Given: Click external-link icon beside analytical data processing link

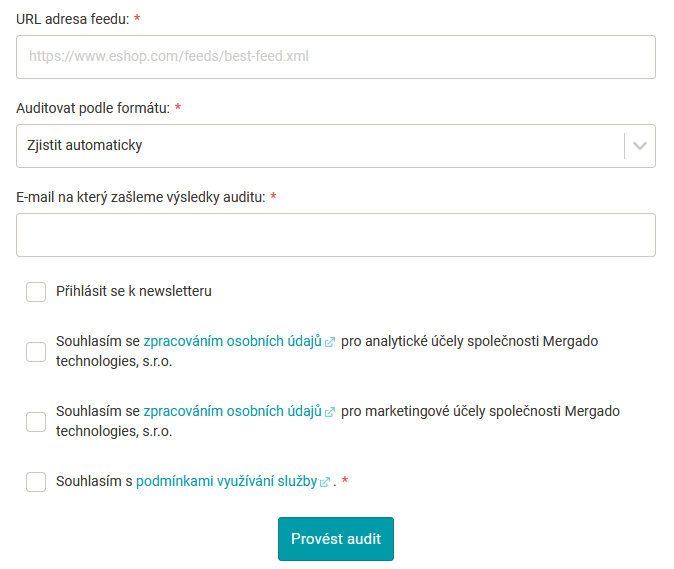Looking at the screenshot, I should tap(330, 342).
